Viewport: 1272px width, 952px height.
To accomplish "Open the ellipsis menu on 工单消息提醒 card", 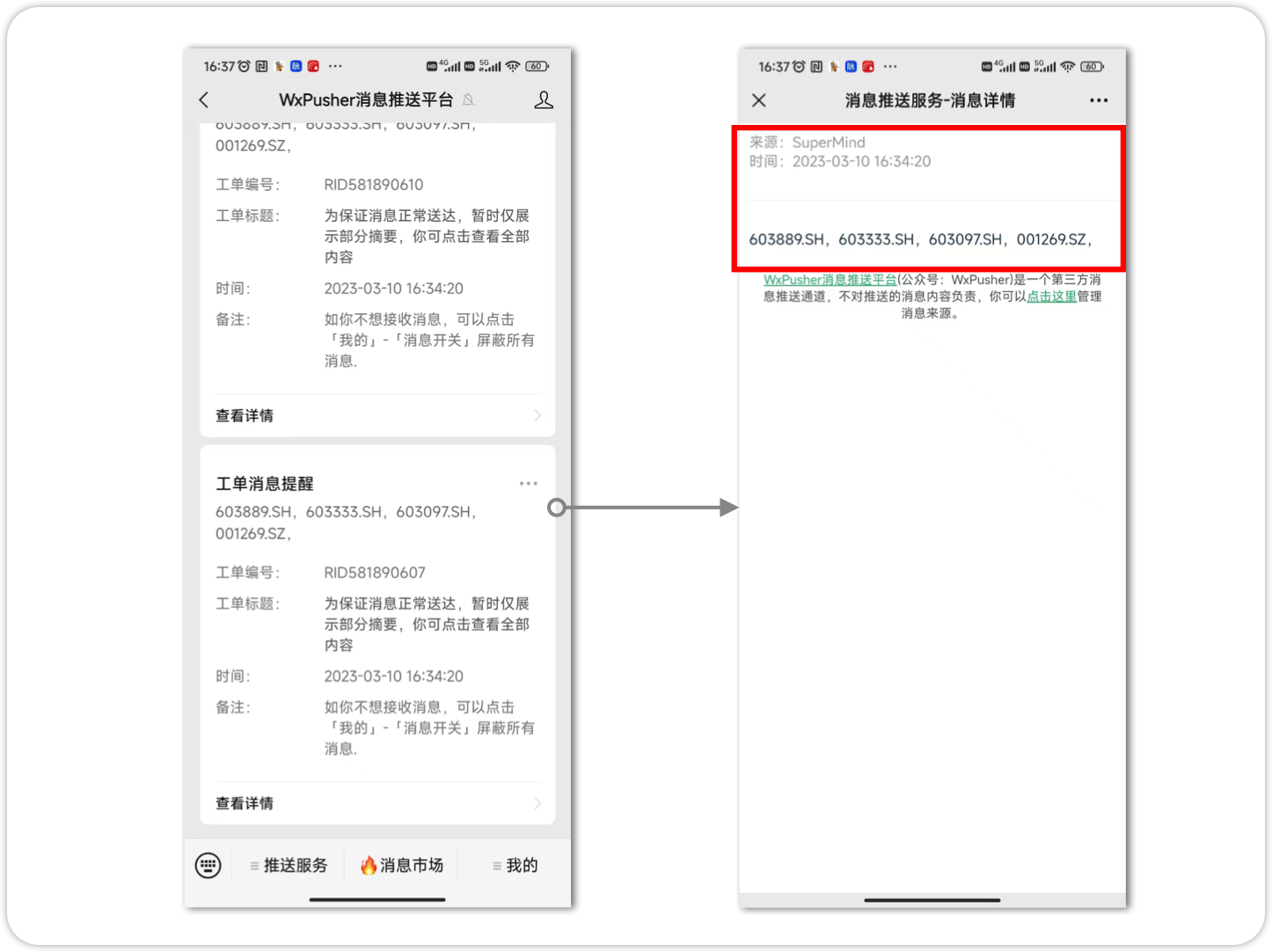I will click(528, 483).
